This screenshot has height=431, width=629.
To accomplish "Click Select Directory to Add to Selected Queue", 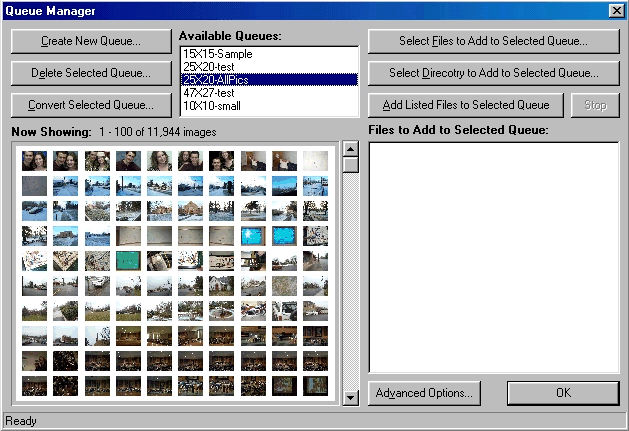I will coord(493,73).
